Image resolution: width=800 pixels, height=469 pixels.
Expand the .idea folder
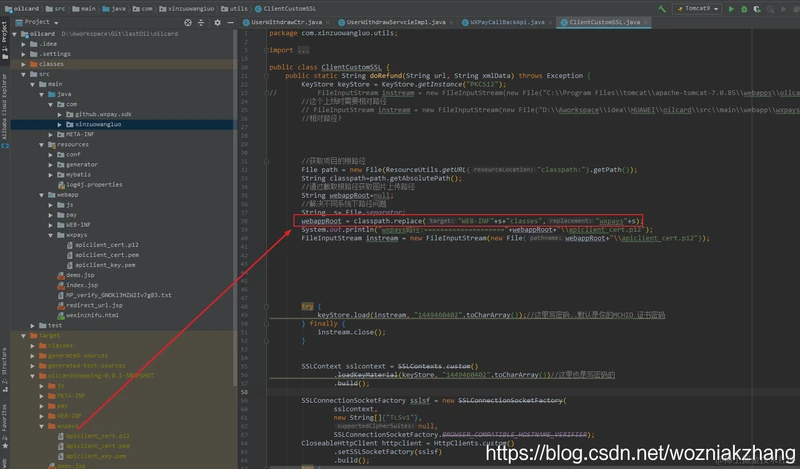coord(23,44)
